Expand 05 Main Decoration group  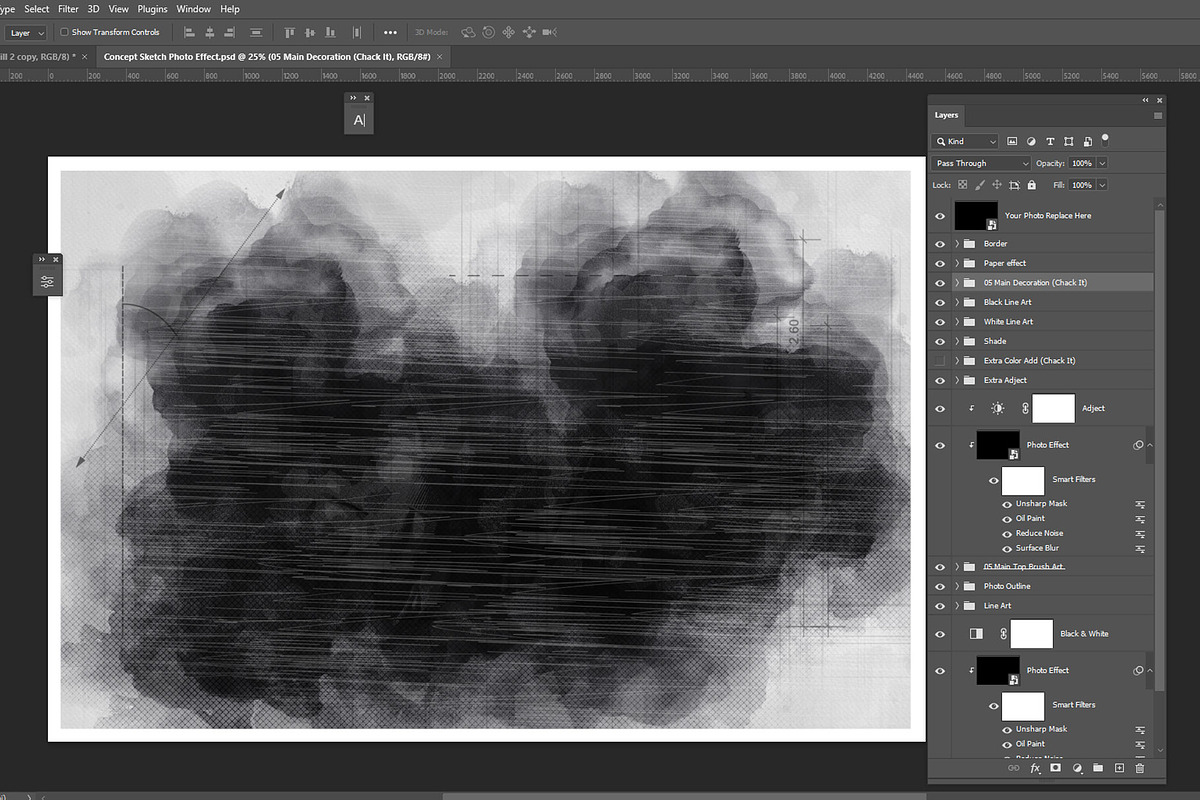click(957, 283)
